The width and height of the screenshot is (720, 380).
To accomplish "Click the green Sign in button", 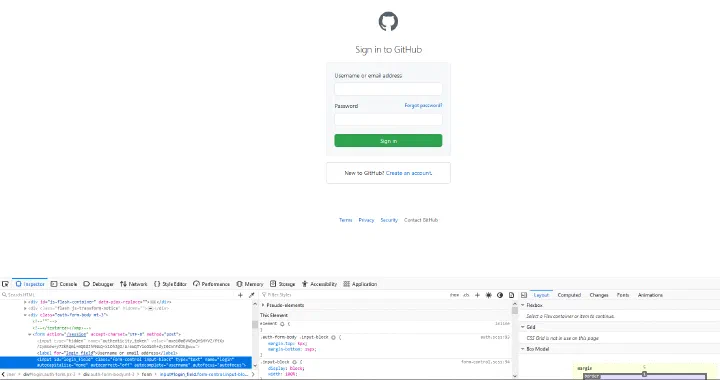I will pyautogui.click(x=388, y=141).
